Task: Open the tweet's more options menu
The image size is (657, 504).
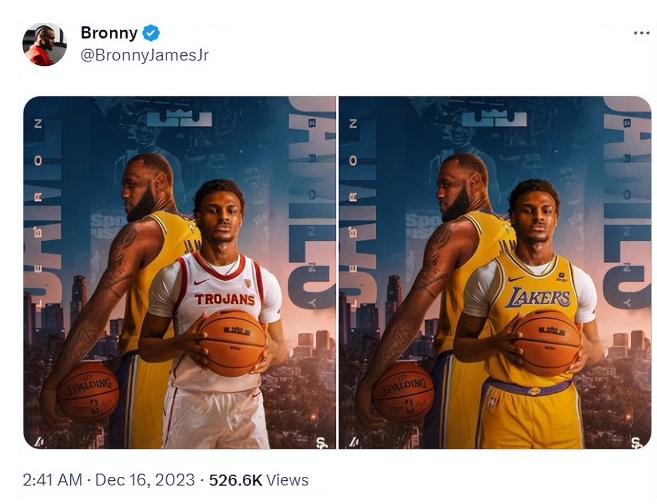Action: pyautogui.click(x=641, y=33)
